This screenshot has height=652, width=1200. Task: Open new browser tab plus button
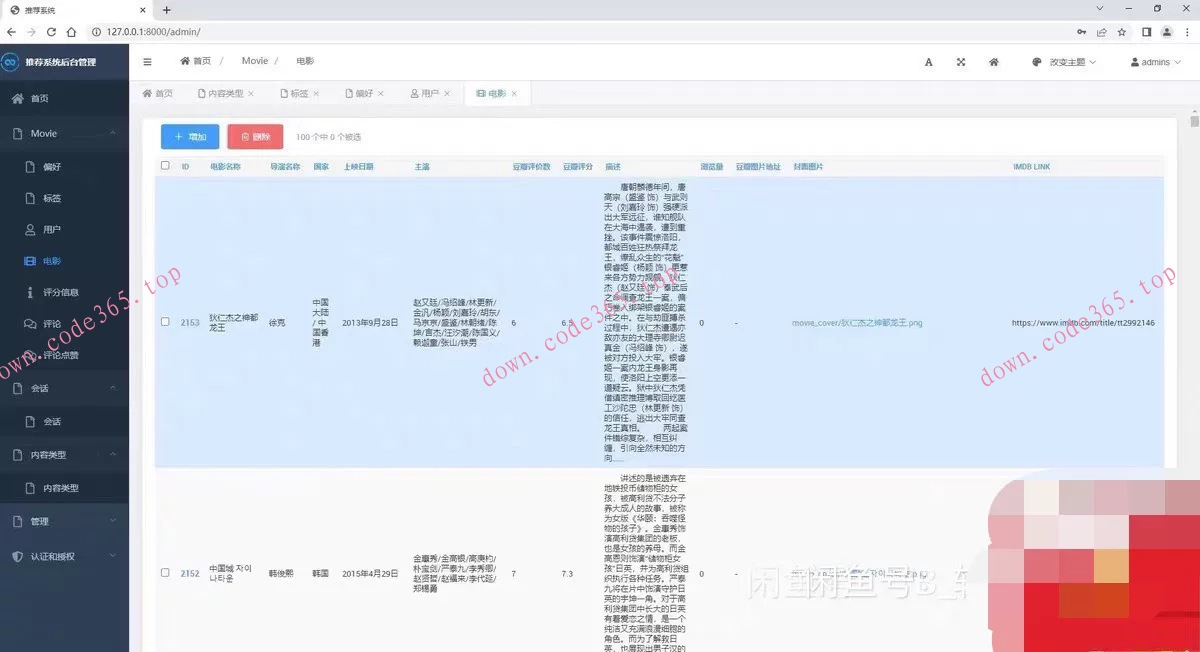tap(167, 10)
